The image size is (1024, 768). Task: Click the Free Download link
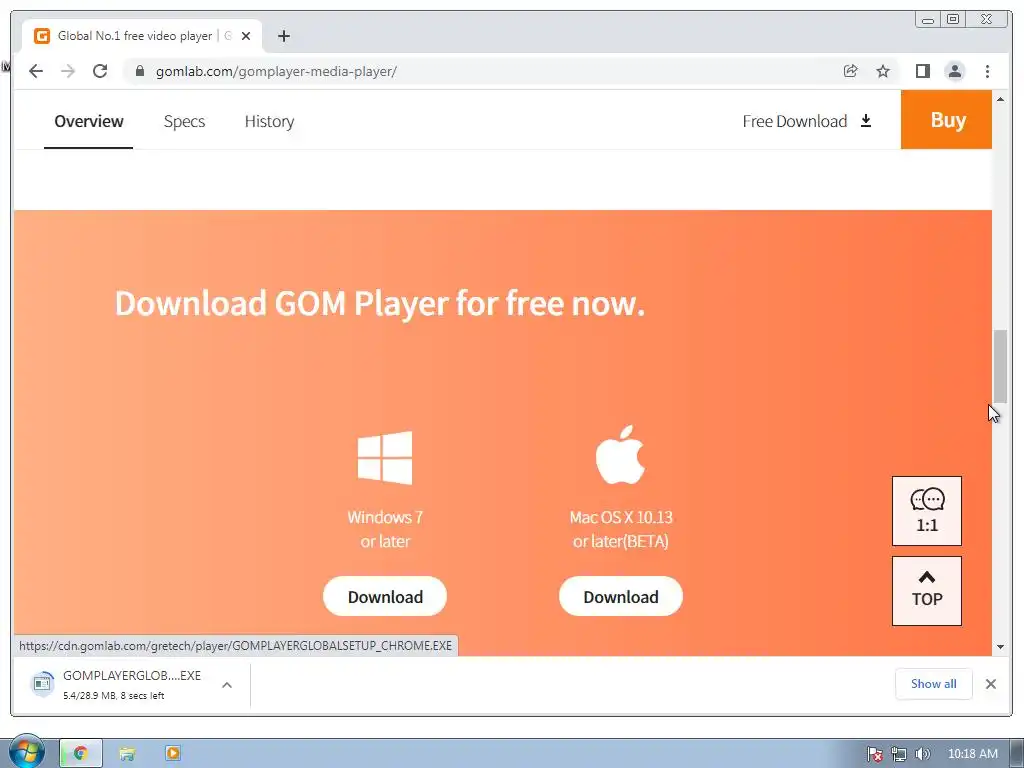coord(807,121)
